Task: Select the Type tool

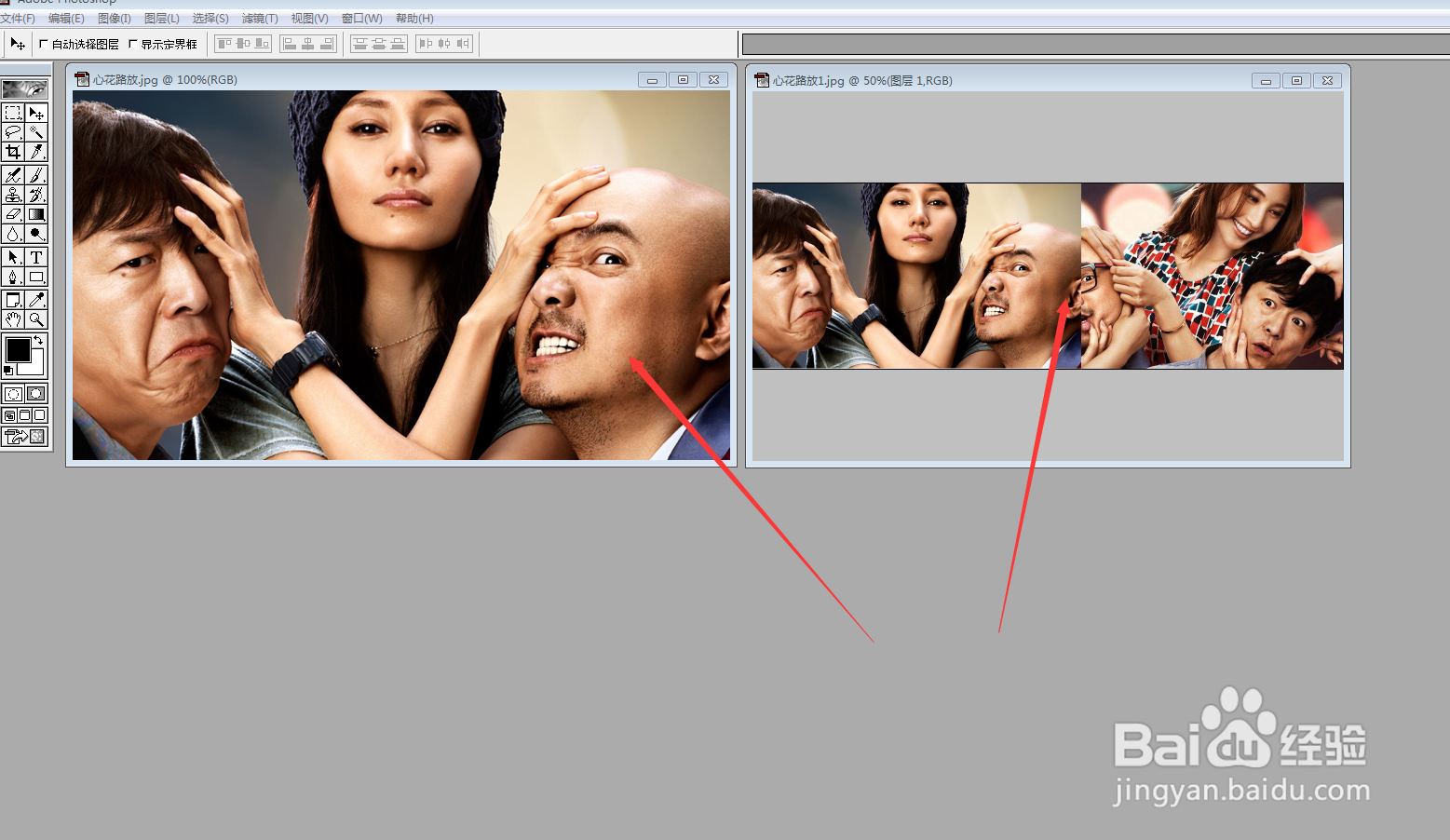Action: (36, 257)
